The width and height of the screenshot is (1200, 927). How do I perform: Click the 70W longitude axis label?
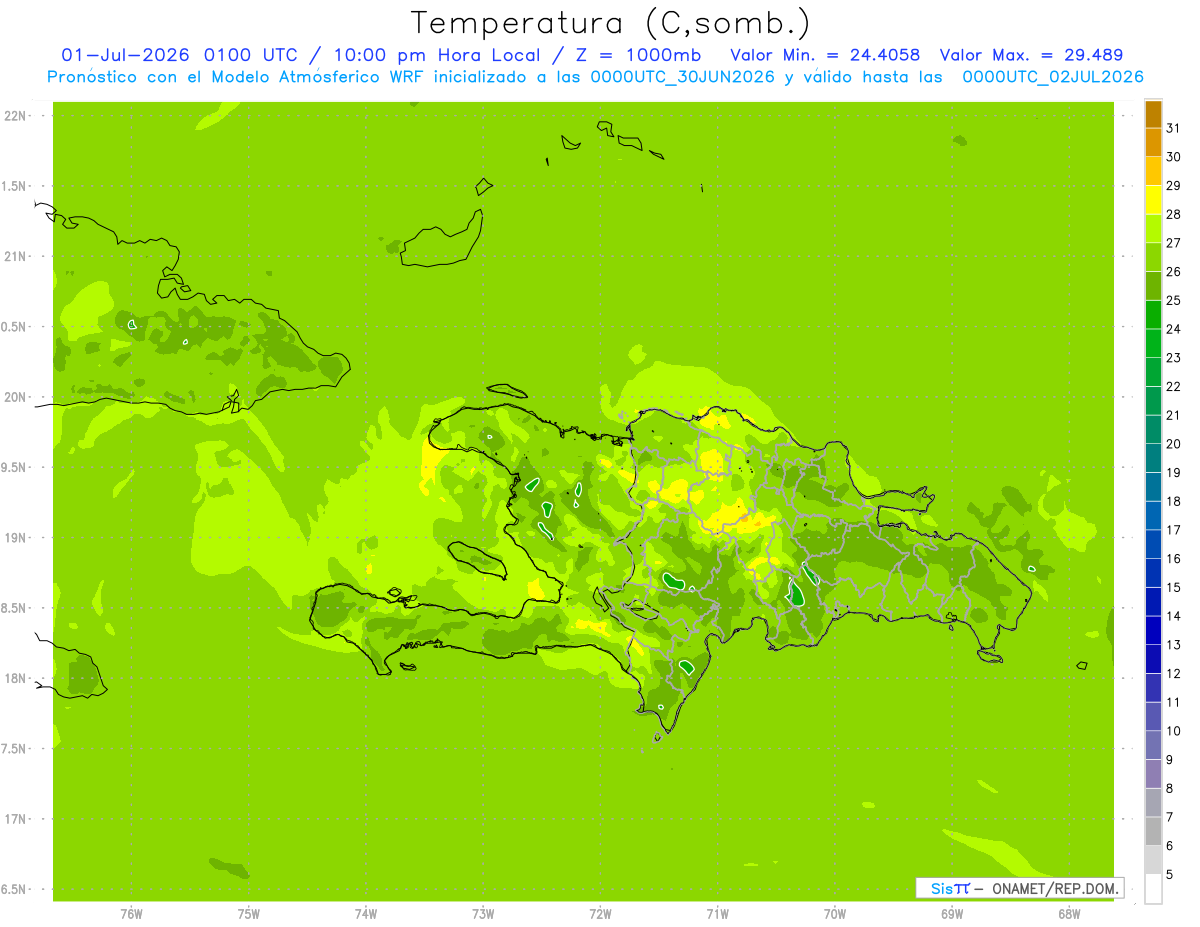(x=835, y=913)
